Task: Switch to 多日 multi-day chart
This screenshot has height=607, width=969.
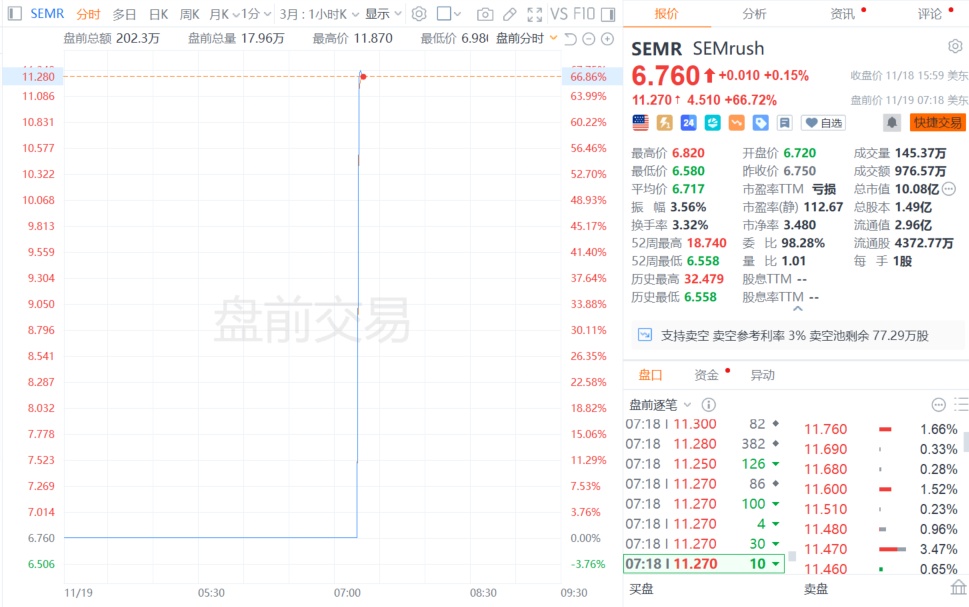Action: pos(124,14)
